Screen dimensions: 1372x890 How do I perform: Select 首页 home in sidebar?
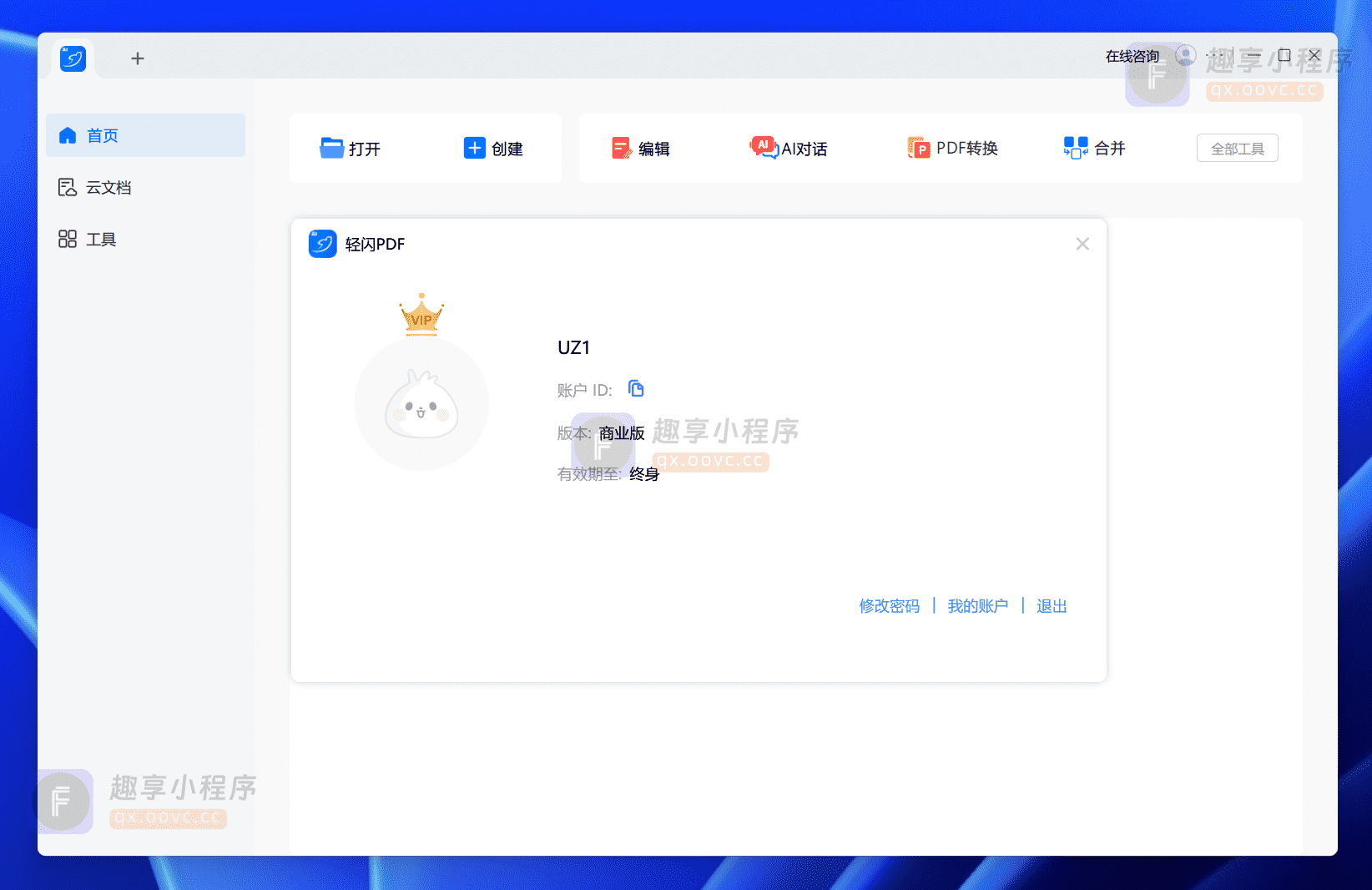(x=146, y=135)
